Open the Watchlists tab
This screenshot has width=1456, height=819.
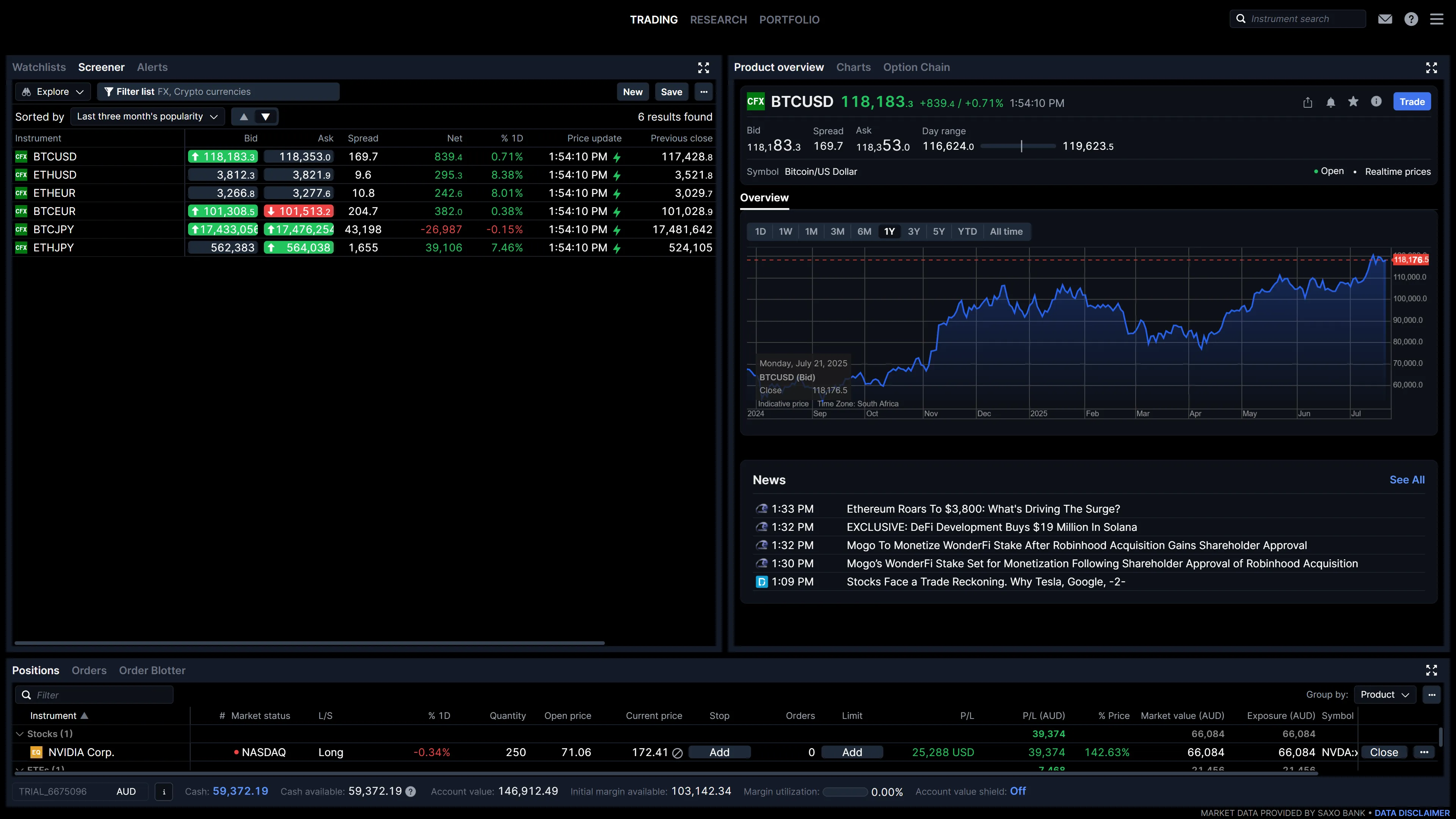[39, 67]
